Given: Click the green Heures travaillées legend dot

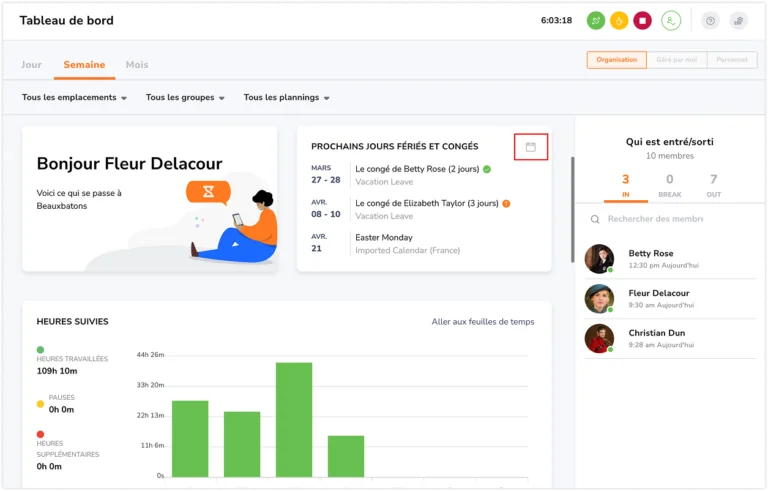Looking at the screenshot, I should click(x=40, y=350).
